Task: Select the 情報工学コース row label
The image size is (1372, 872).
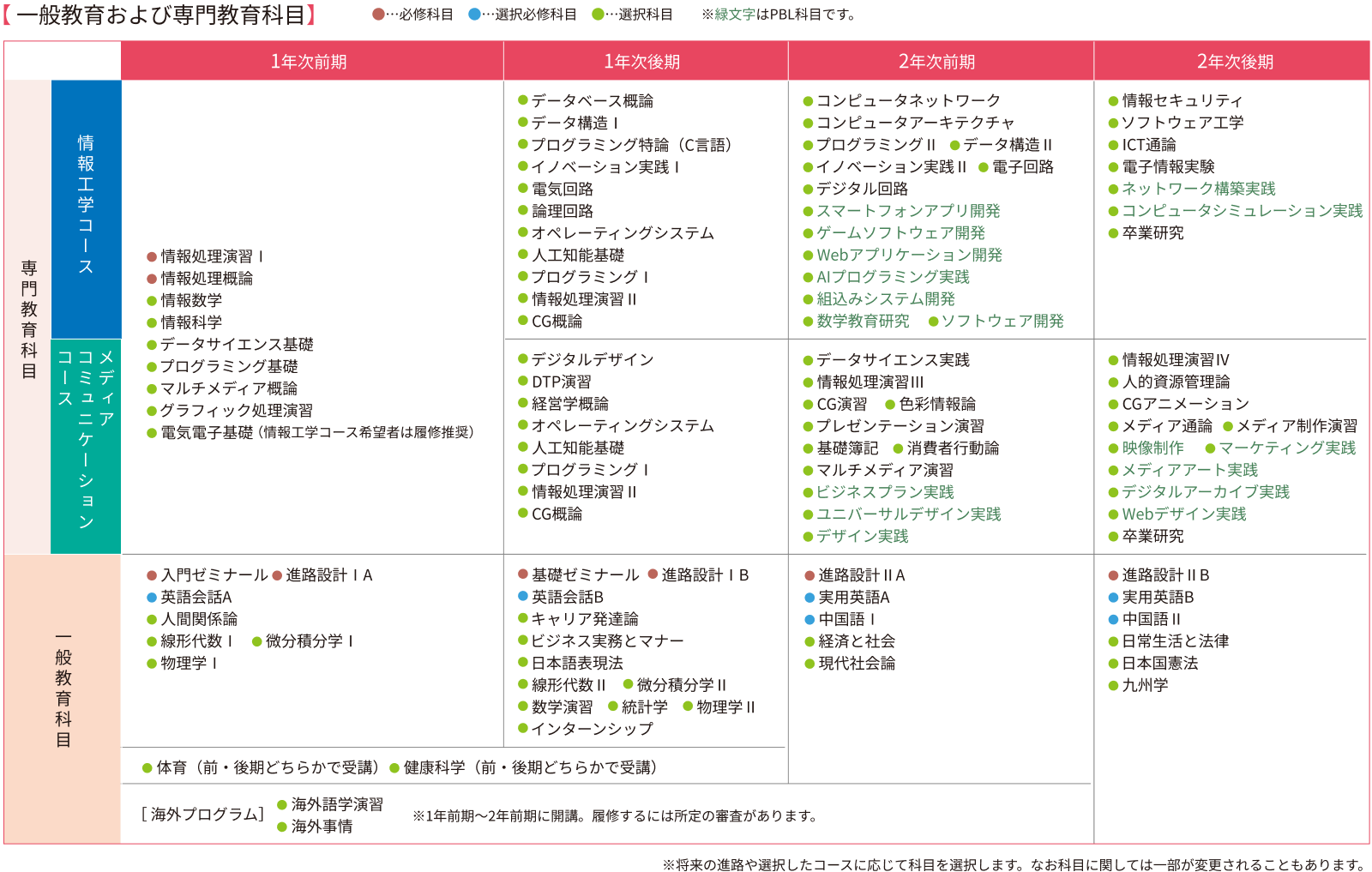Action: coord(86,208)
